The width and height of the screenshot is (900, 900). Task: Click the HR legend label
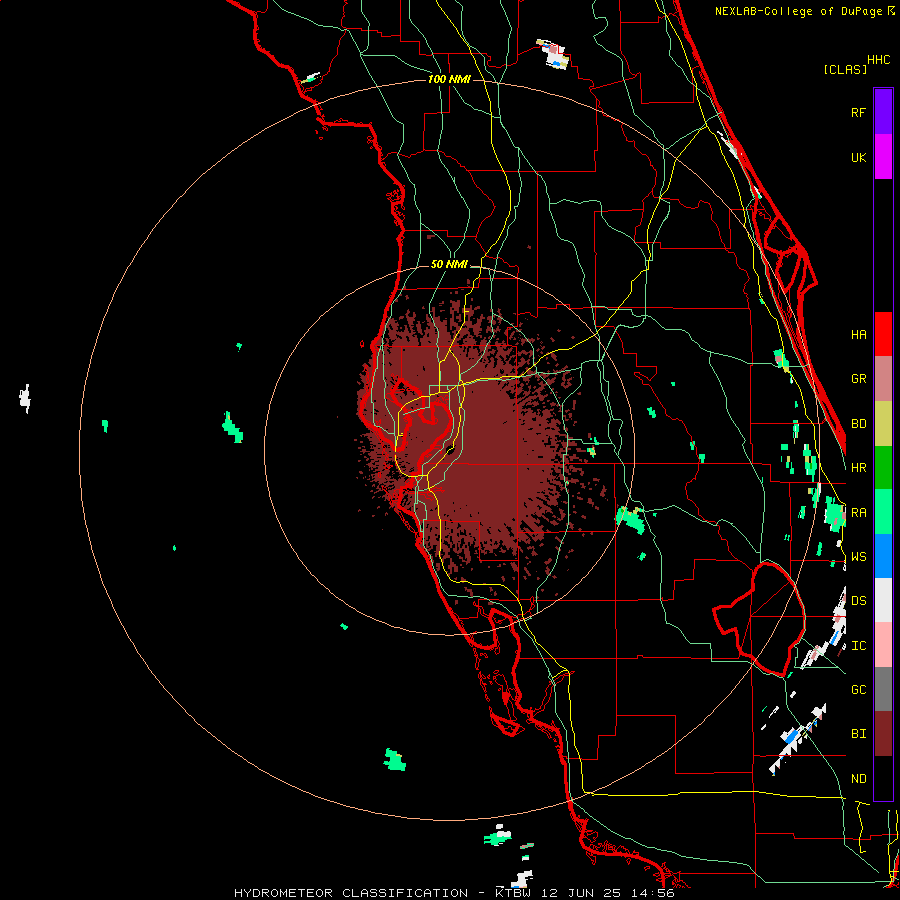[x=858, y=468]
